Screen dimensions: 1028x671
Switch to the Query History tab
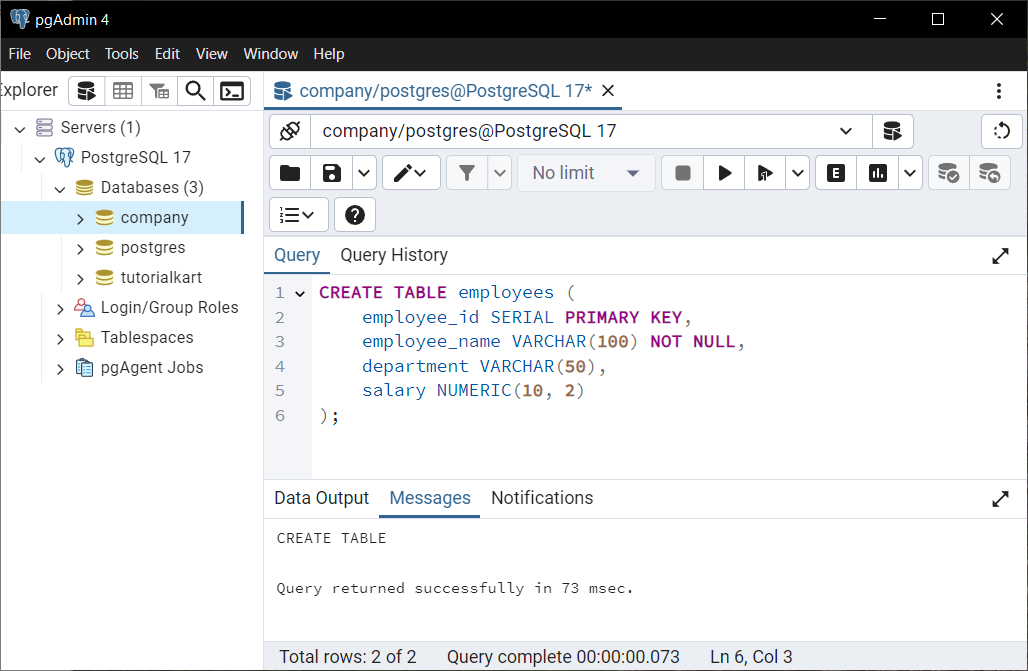(393, 255)
